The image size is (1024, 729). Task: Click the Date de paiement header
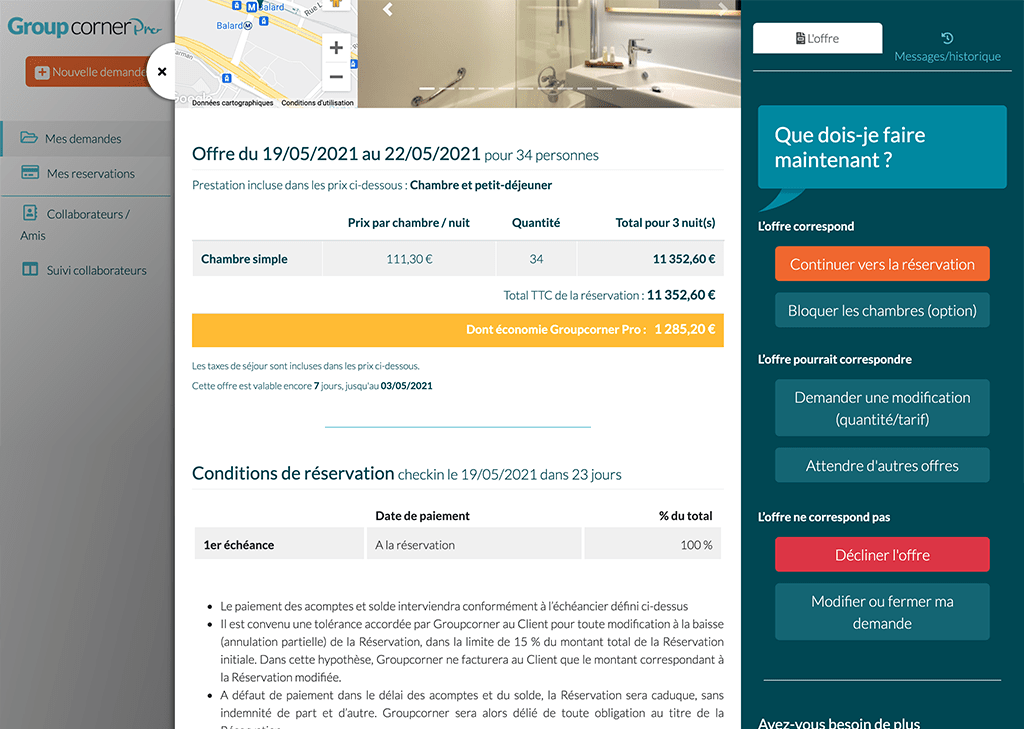pyautogui.click(x=423, y=516)
